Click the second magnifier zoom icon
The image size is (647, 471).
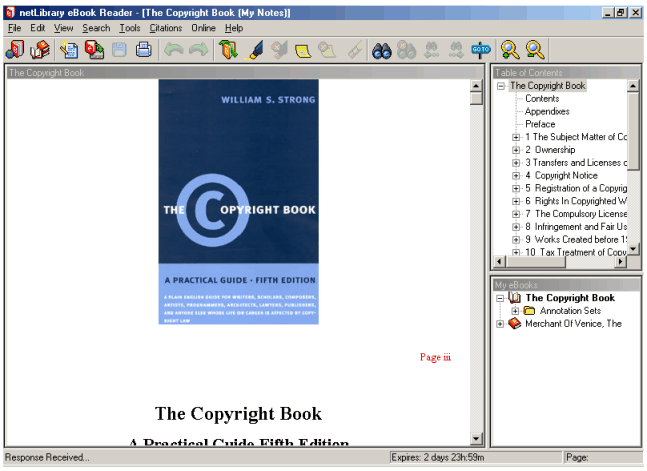coord(535,50)
